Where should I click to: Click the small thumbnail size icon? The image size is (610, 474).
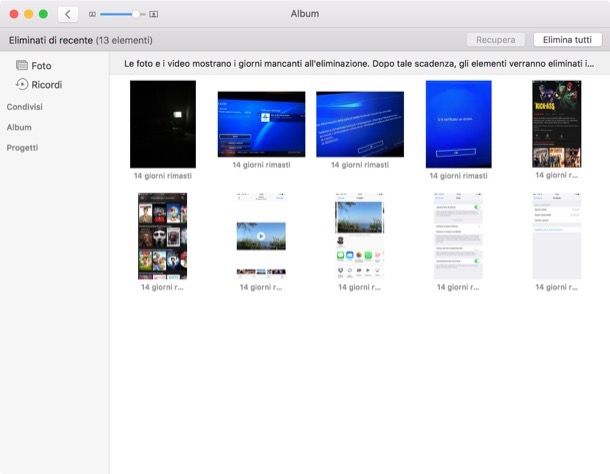[x=92, y=14]
